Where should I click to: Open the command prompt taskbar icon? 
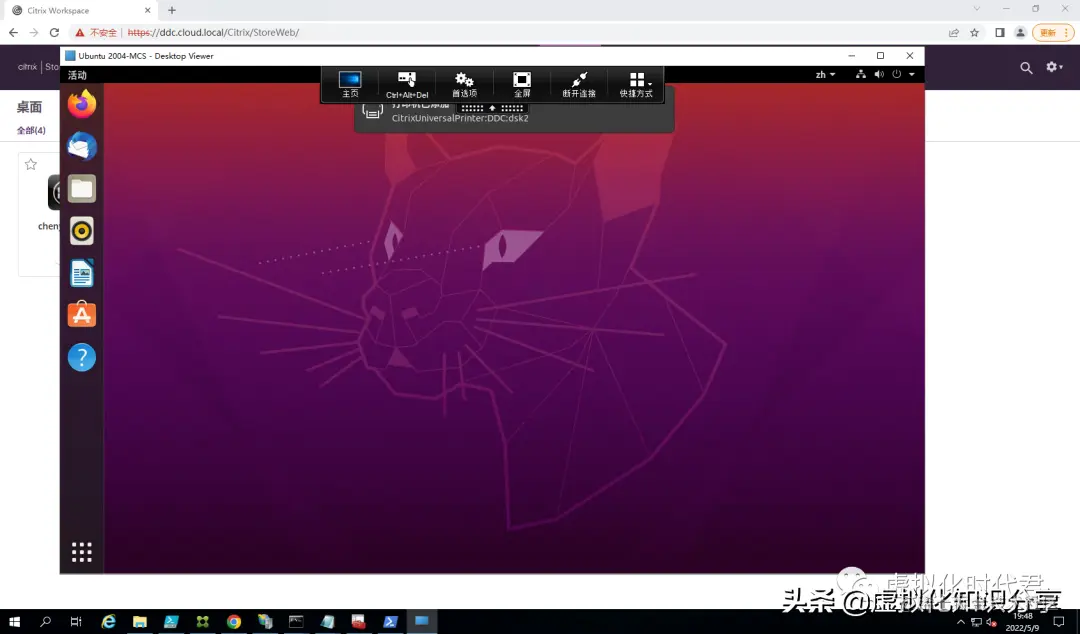point(296,622)
